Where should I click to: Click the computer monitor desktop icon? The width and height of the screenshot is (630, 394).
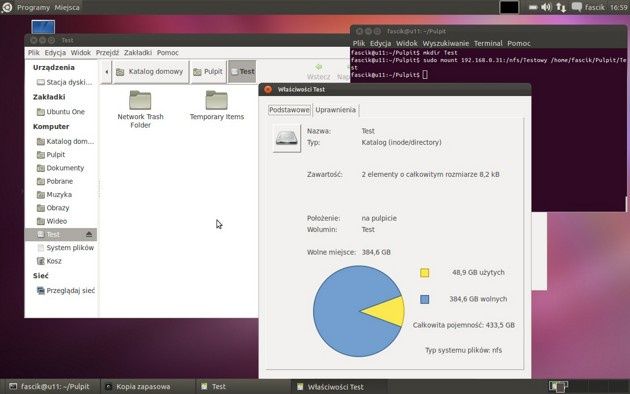(43, 27)
